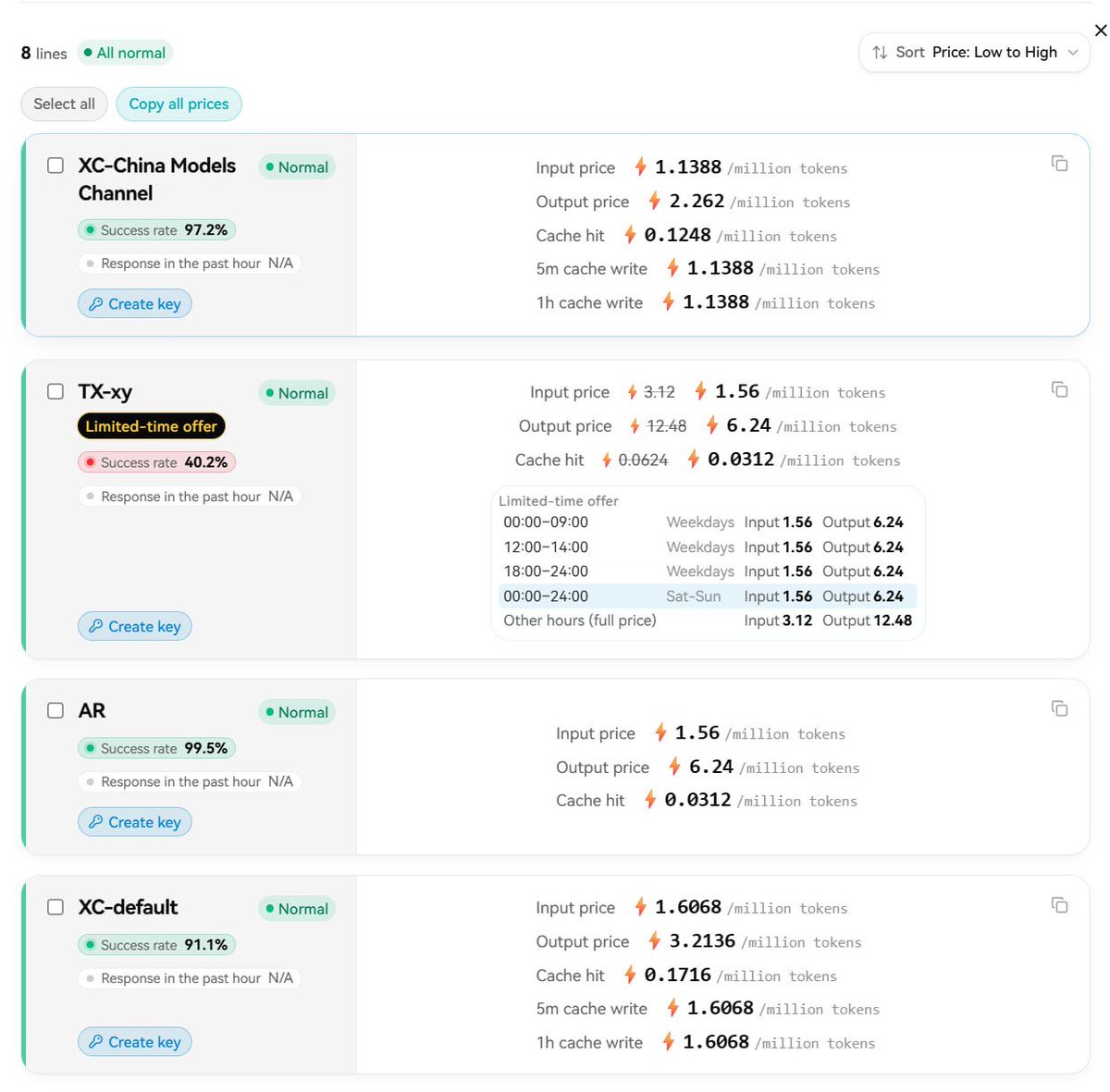Select the Sat-Sun 00:00–24:00 offer row
This screenshot has width=1110, height=1092.
(708, 596)
